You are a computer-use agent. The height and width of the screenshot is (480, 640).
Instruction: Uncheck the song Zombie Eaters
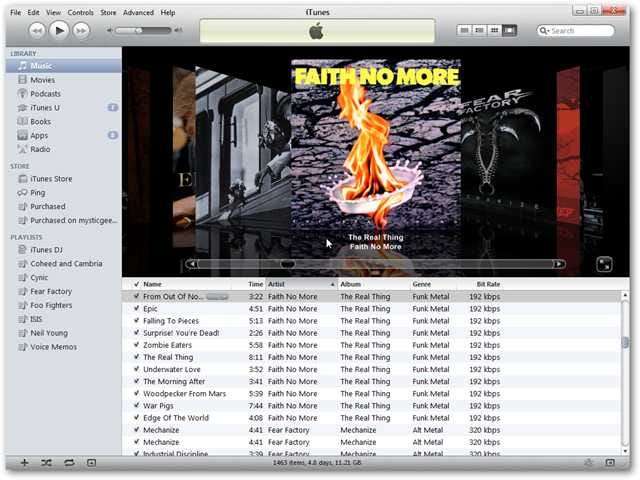(136, 345)
